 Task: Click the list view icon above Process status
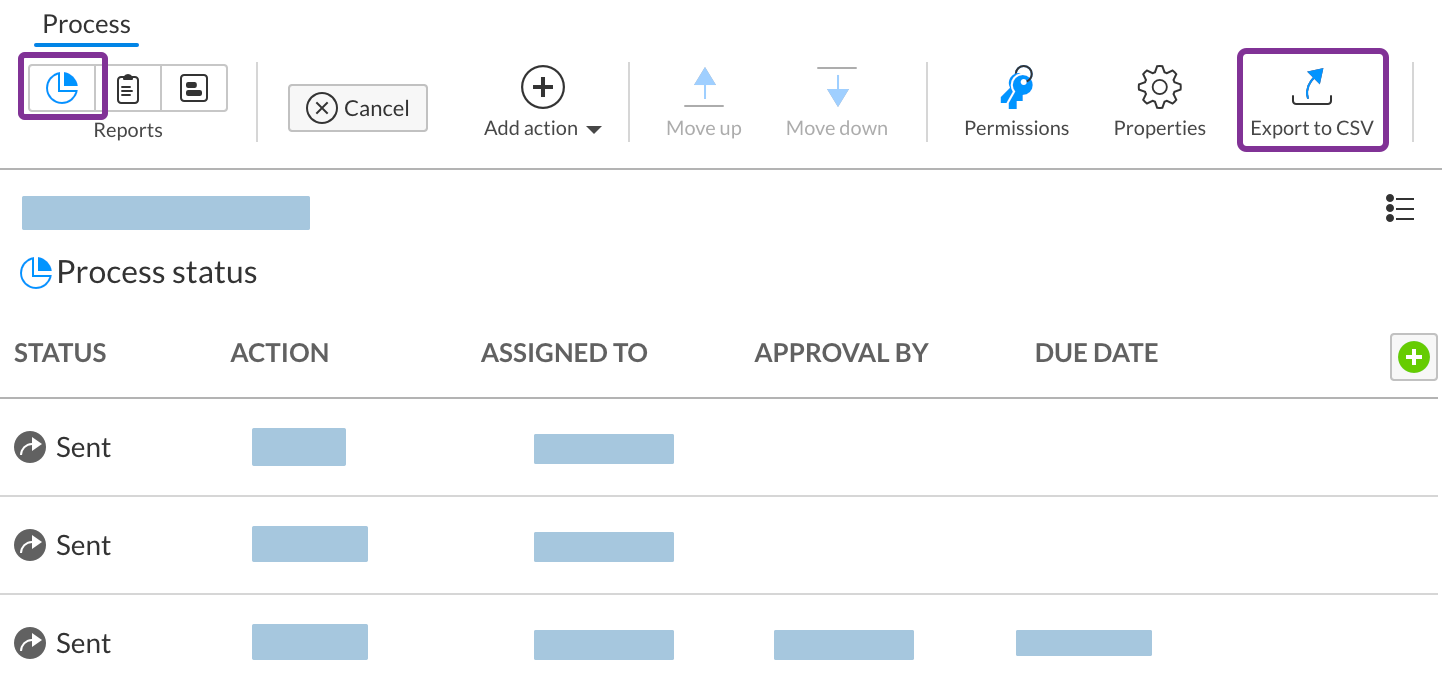[x=1400, y=209]
